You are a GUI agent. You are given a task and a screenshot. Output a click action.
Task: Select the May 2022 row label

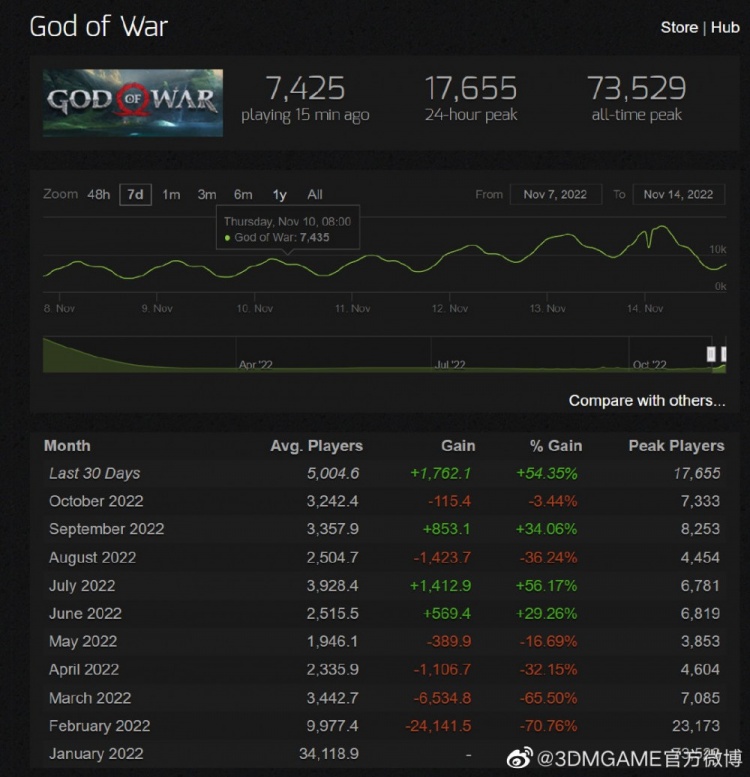[x=83, y=641]
